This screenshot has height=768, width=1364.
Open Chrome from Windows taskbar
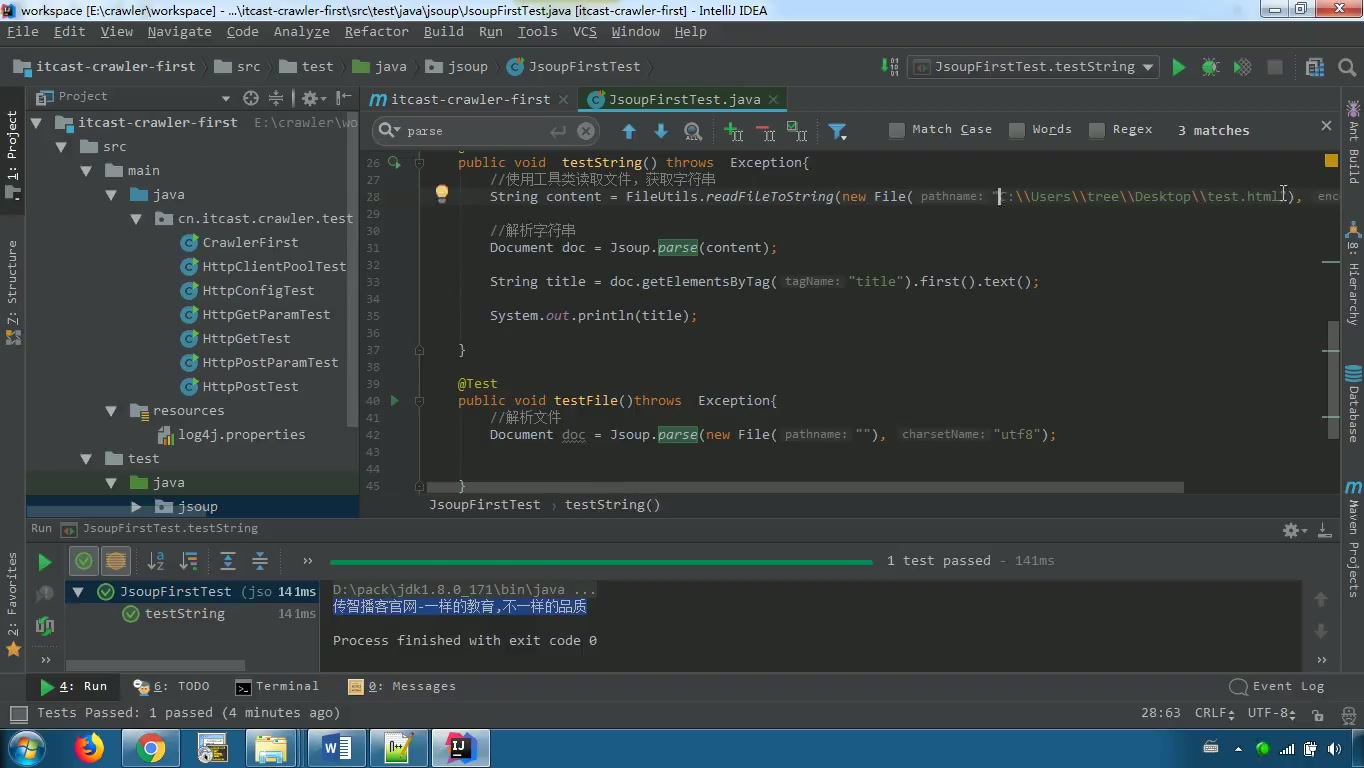coord(151,748)
